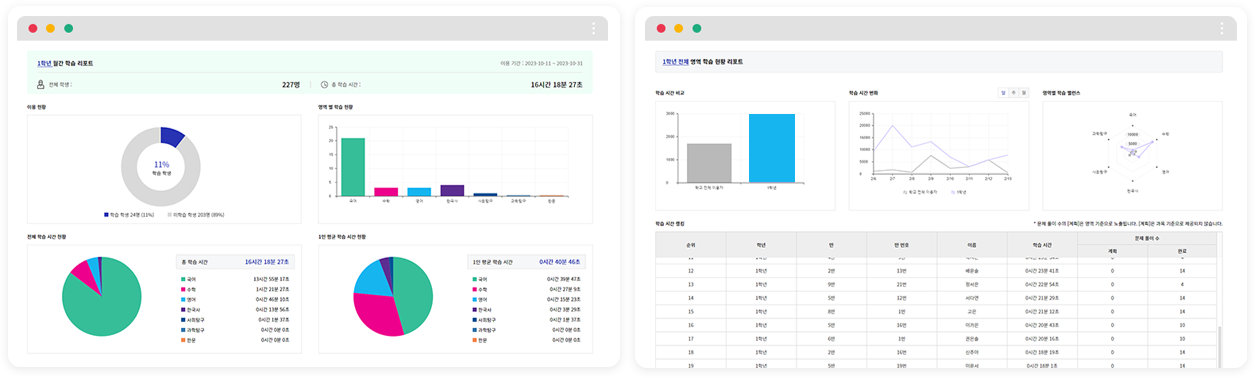The width and height of the screenshot is (1255, 378).
Task: Open the kebab menu in the left window
Action: [593, 28]
